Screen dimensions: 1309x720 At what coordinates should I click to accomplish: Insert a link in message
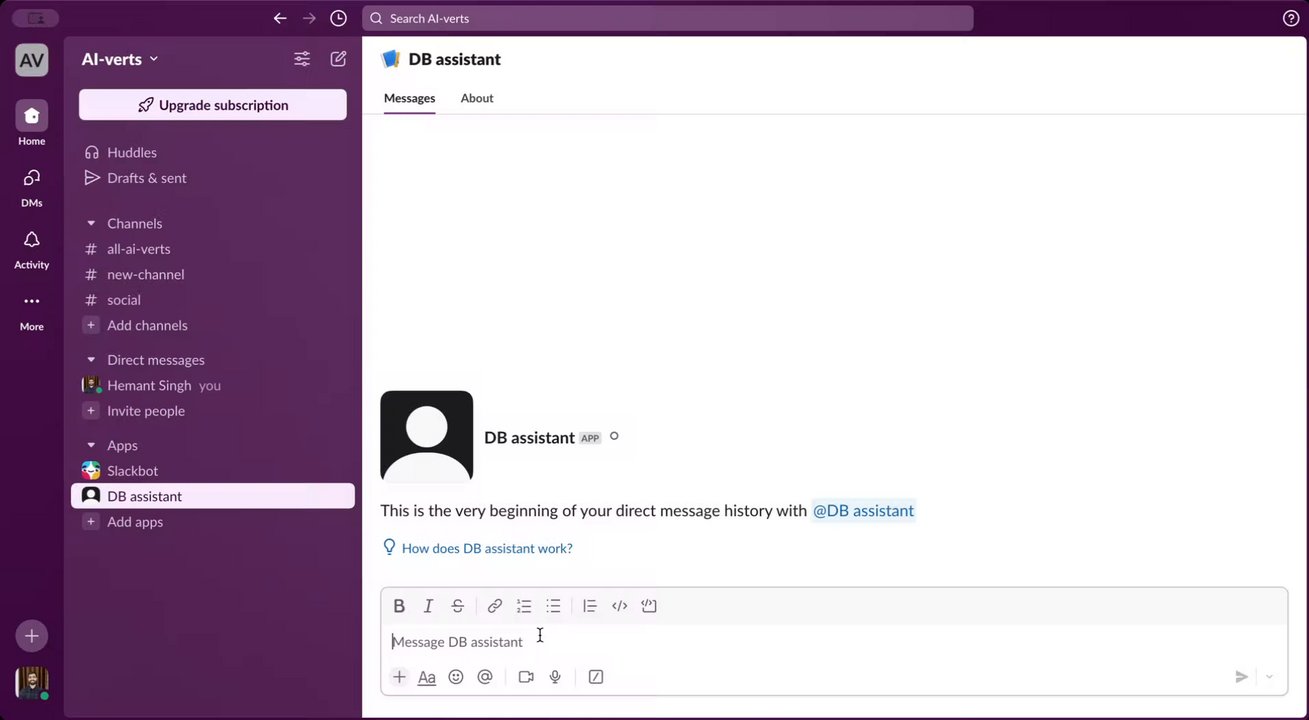(x=494, y=606)
